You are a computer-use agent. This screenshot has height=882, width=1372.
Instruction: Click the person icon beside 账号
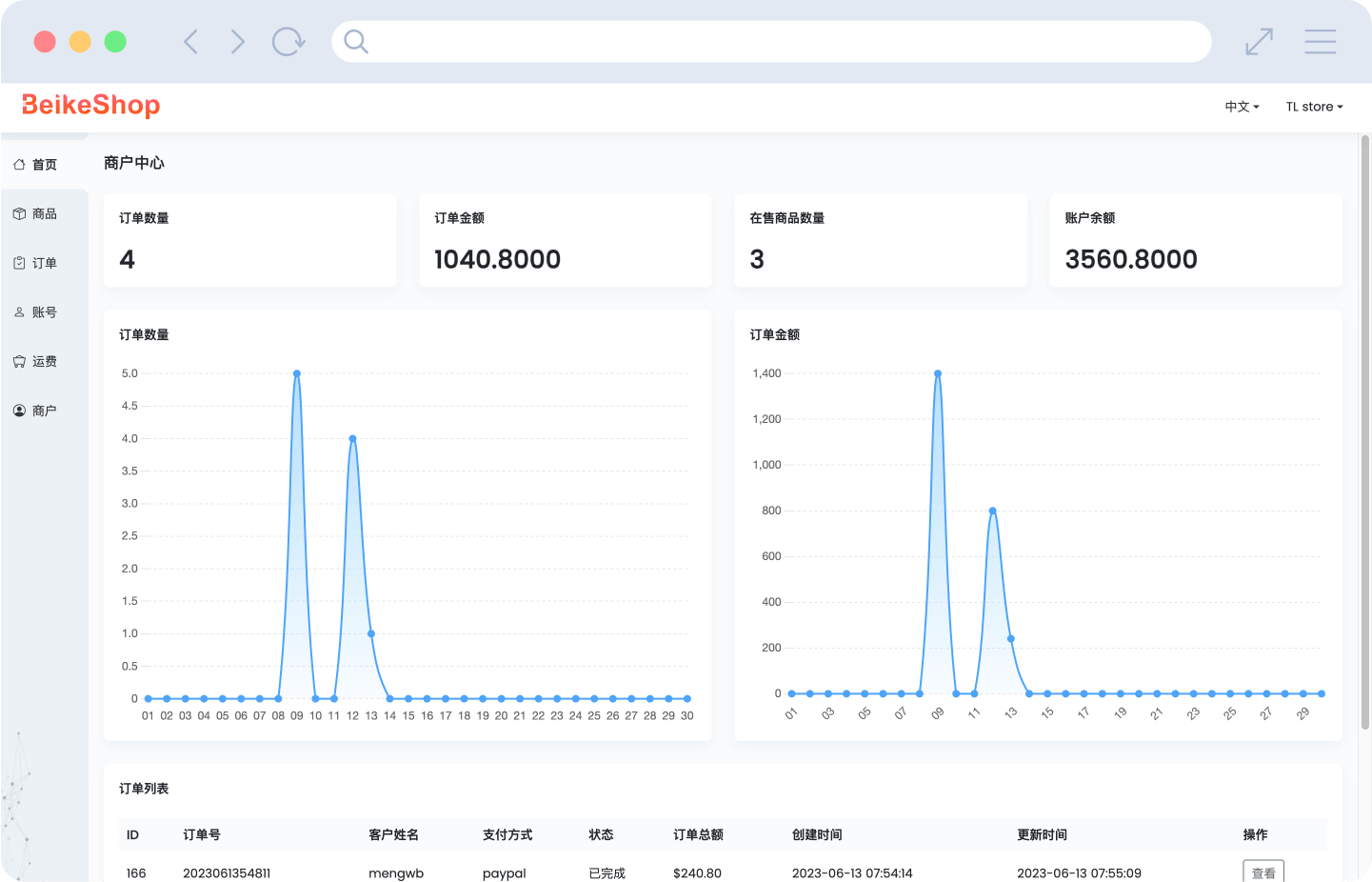tap(19, 312)
